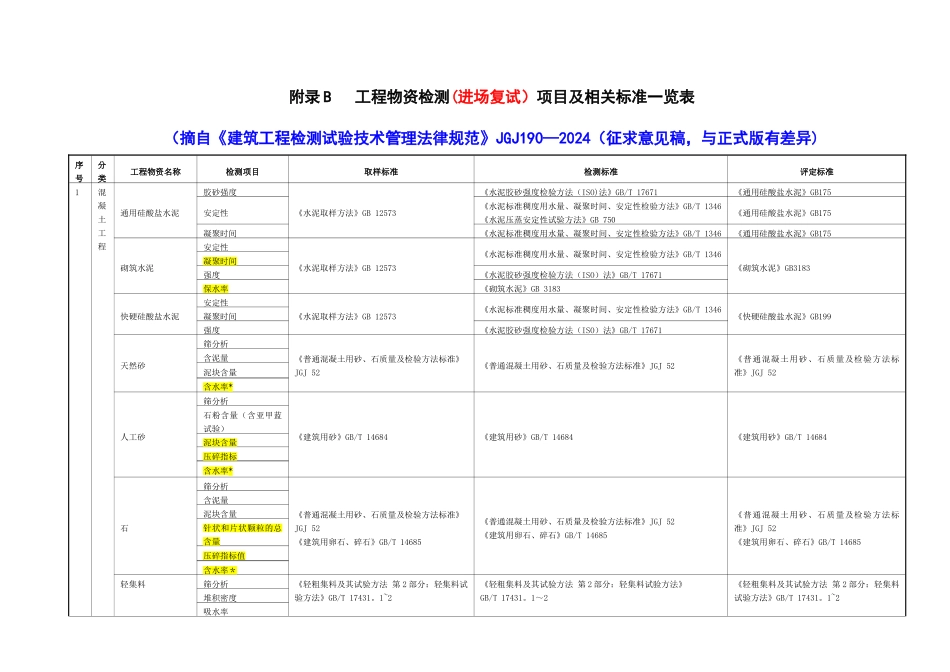950x672 pixels.
Task: Click the highlighted 压碎指标值 under 石
Action: [x=224, y=556]
